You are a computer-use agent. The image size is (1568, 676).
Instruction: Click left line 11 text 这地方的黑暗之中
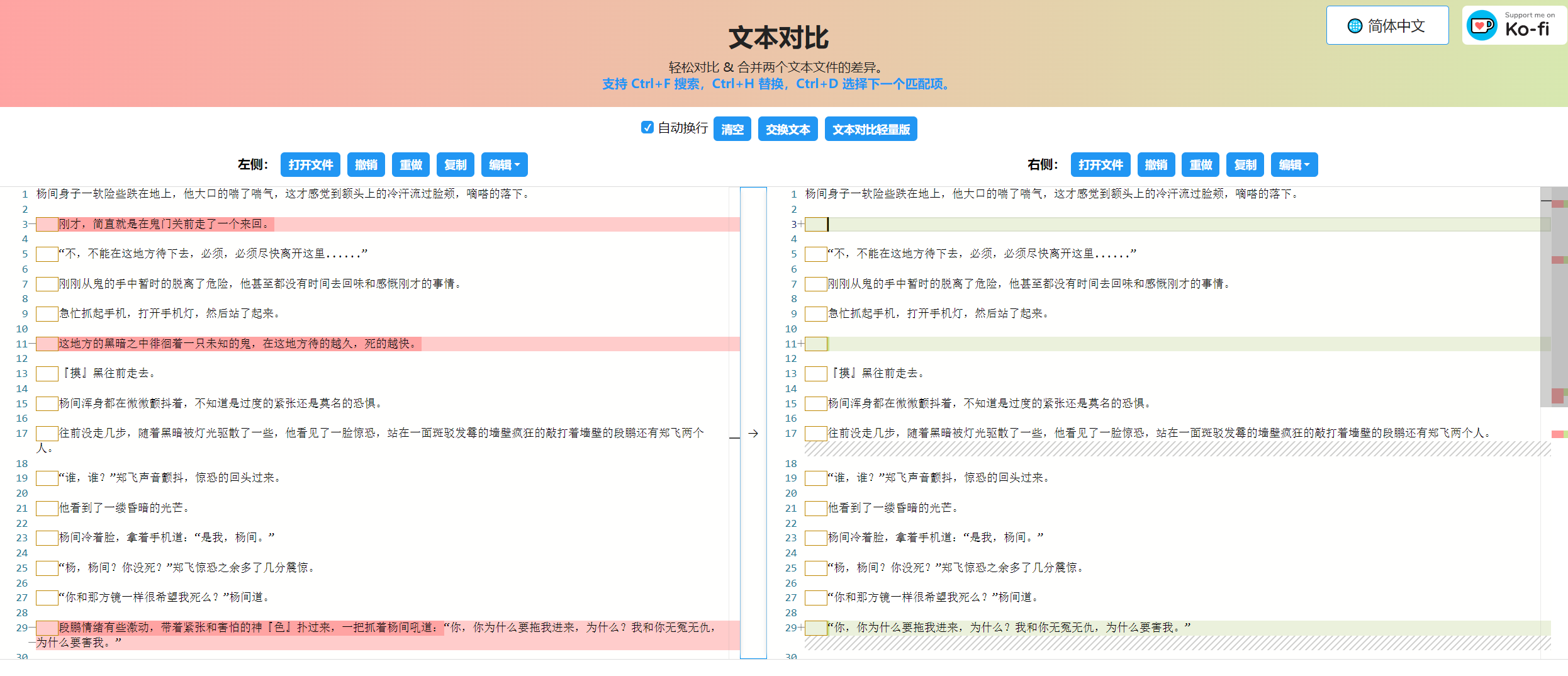coord(104,344)
